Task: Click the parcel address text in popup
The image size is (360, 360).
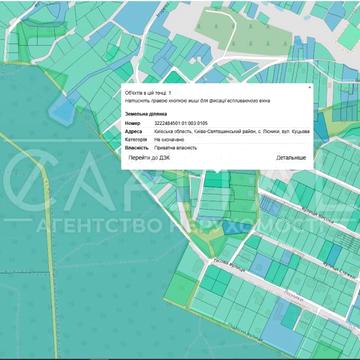Action: pos(232,132)
